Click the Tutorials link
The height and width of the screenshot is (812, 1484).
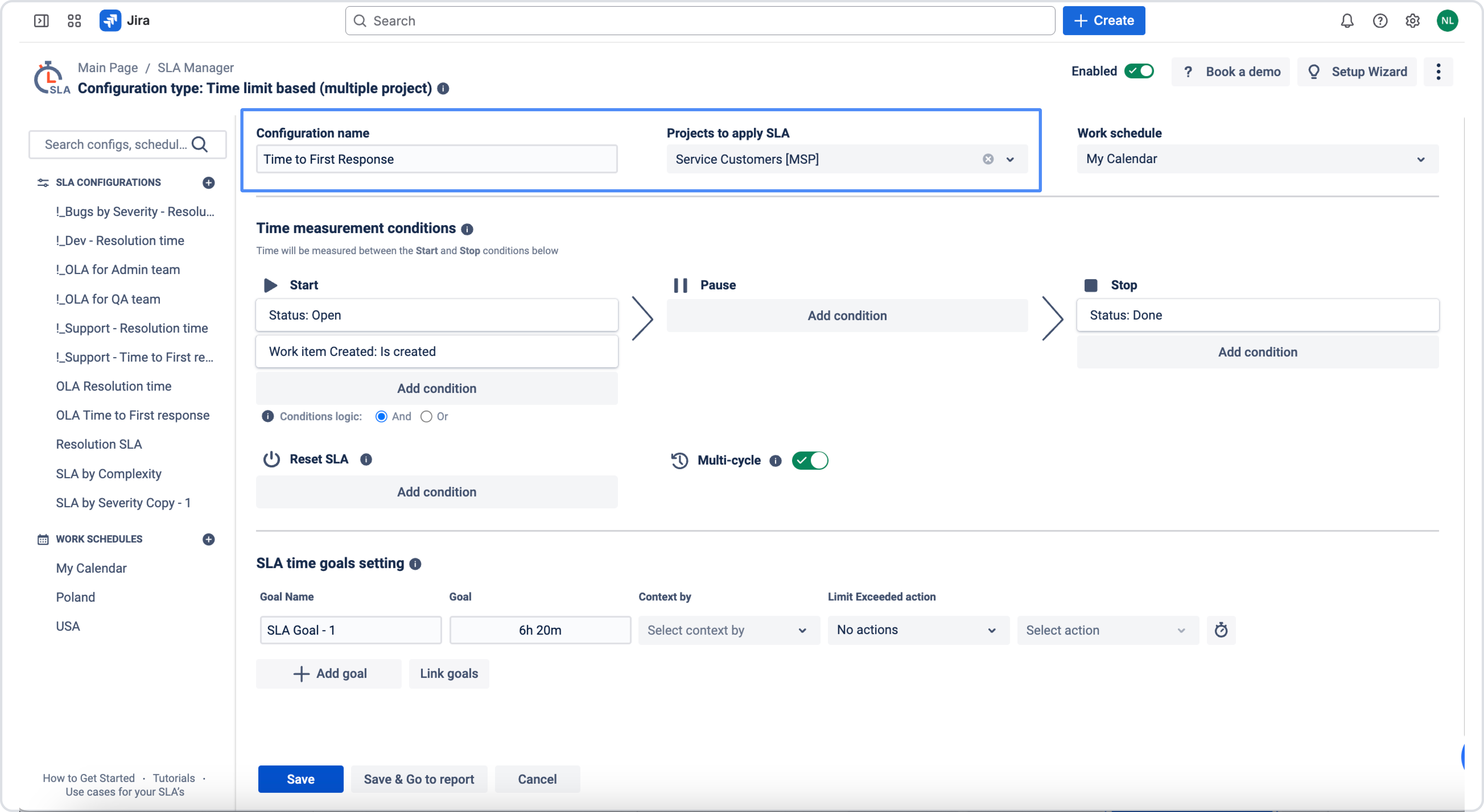point(173,778)
